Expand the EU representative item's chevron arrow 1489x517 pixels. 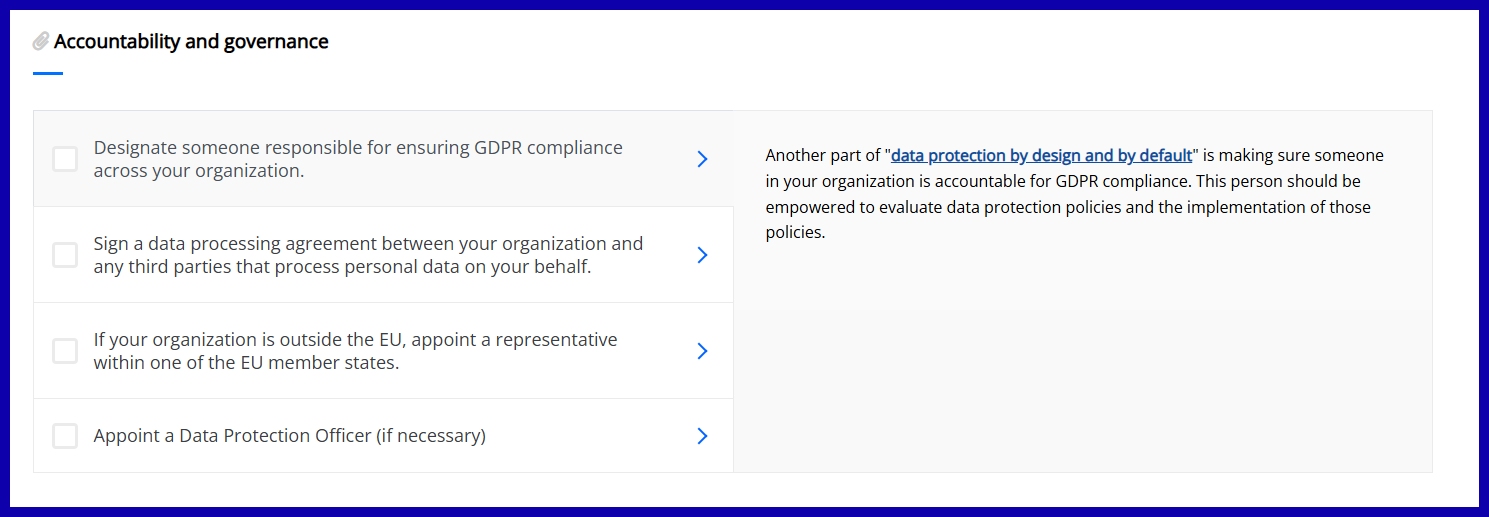tap(702, 351)
